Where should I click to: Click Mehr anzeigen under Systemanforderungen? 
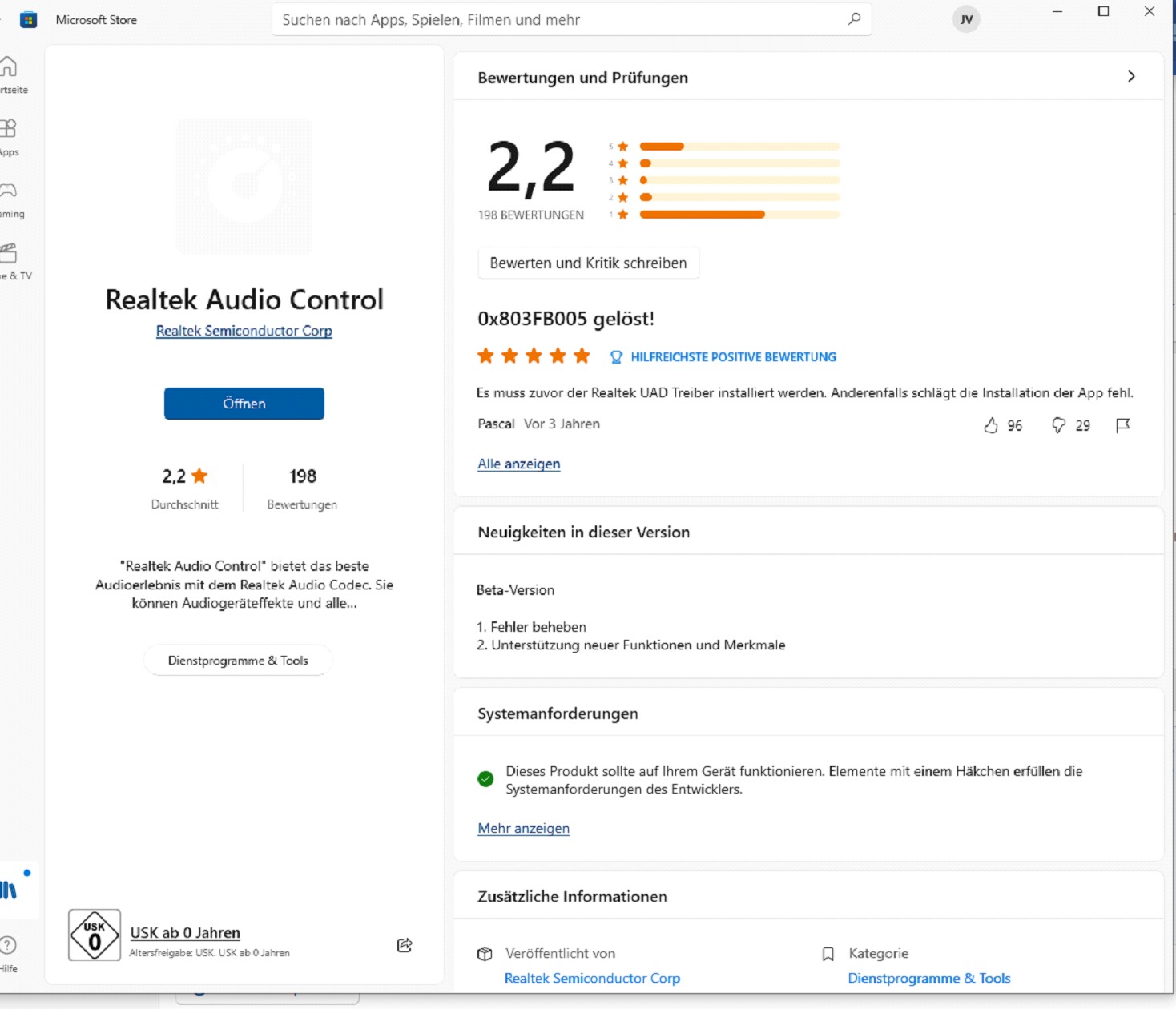tap(524, 828)
